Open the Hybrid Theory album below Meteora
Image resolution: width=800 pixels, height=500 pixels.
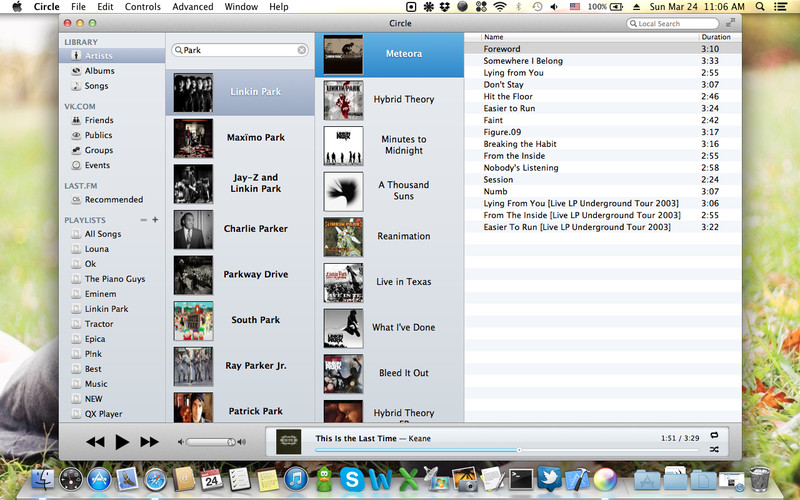(389, 99)
